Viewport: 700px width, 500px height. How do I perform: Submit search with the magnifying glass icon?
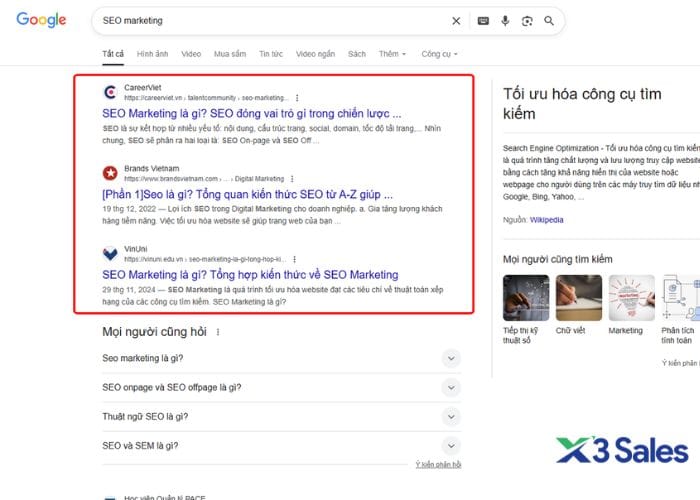coord(549,21)
